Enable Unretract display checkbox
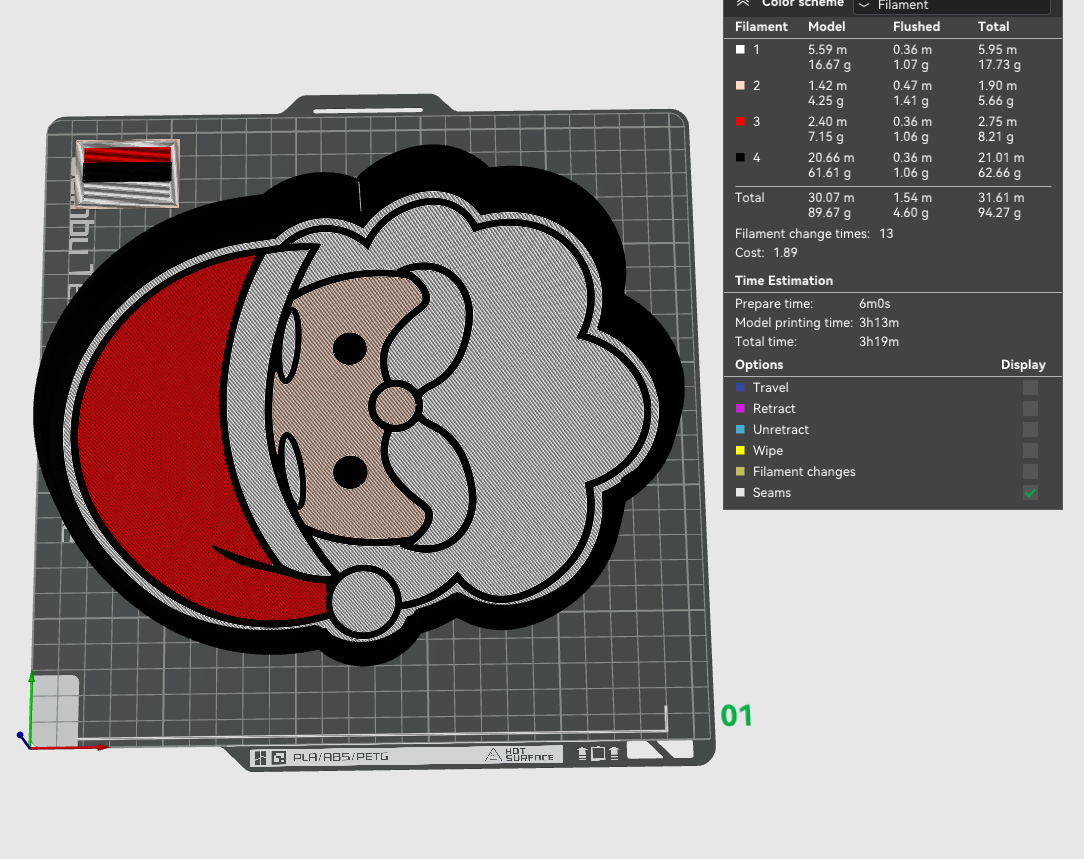 pos(1030,430)
